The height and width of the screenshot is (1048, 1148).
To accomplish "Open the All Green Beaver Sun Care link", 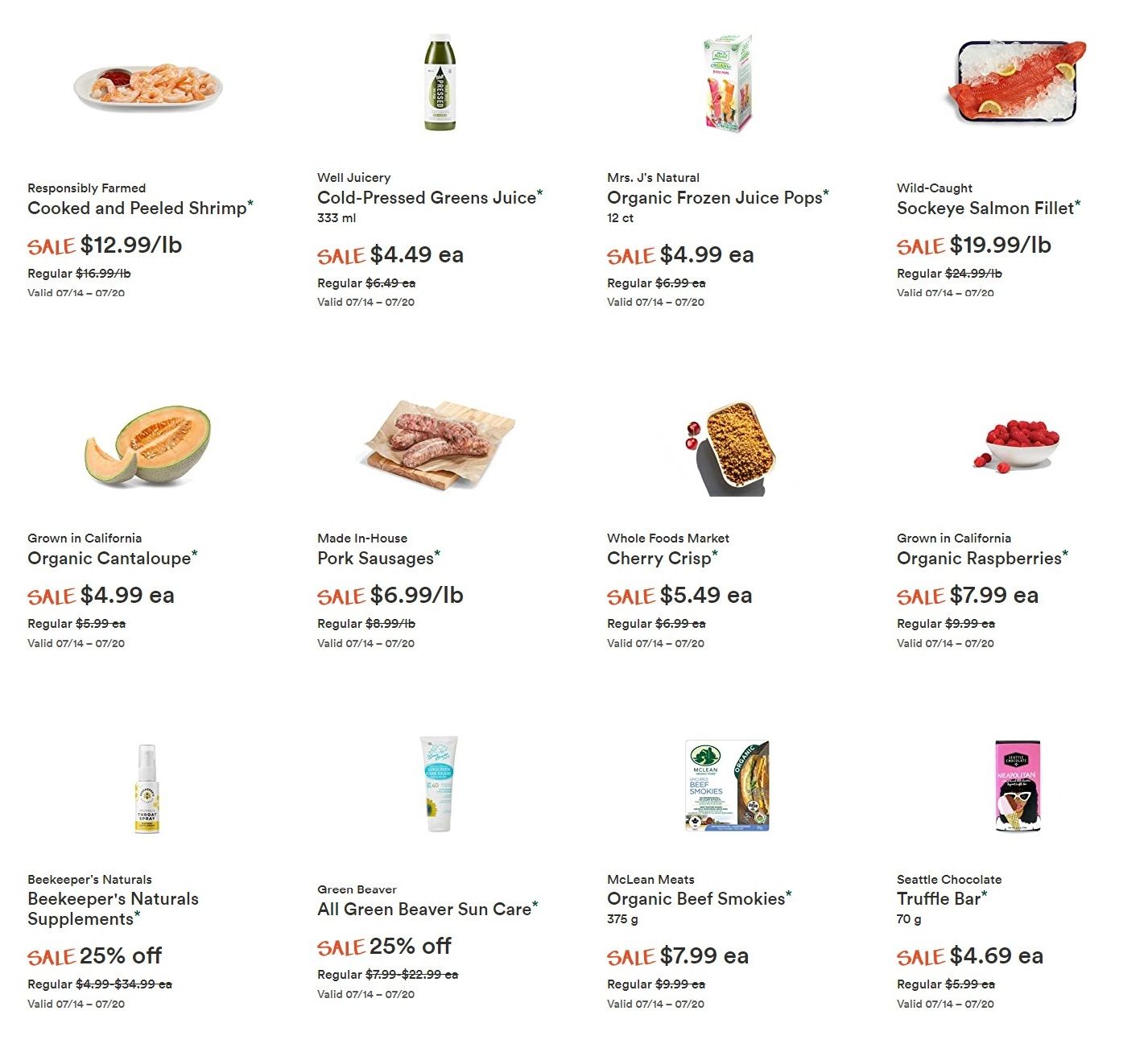I will pos(424,910).
